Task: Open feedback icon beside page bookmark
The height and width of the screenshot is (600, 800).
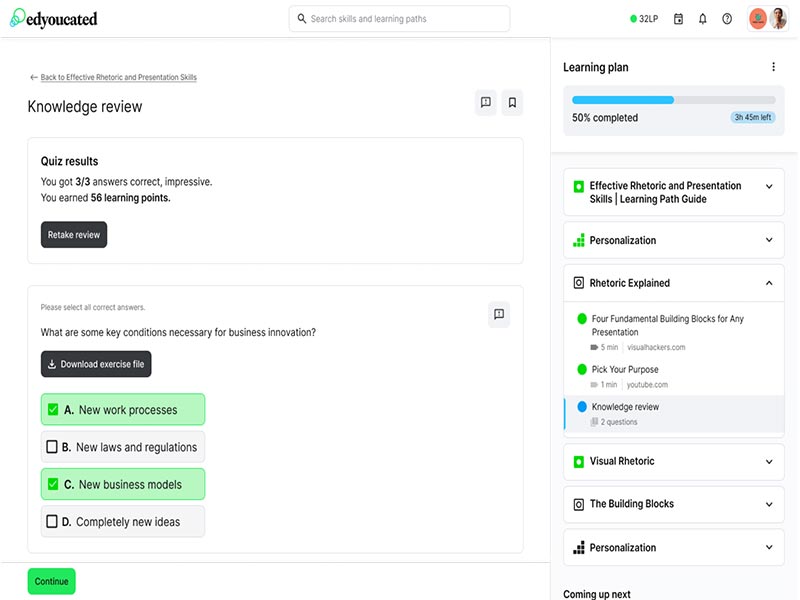Action: click(x=485, y=102)
